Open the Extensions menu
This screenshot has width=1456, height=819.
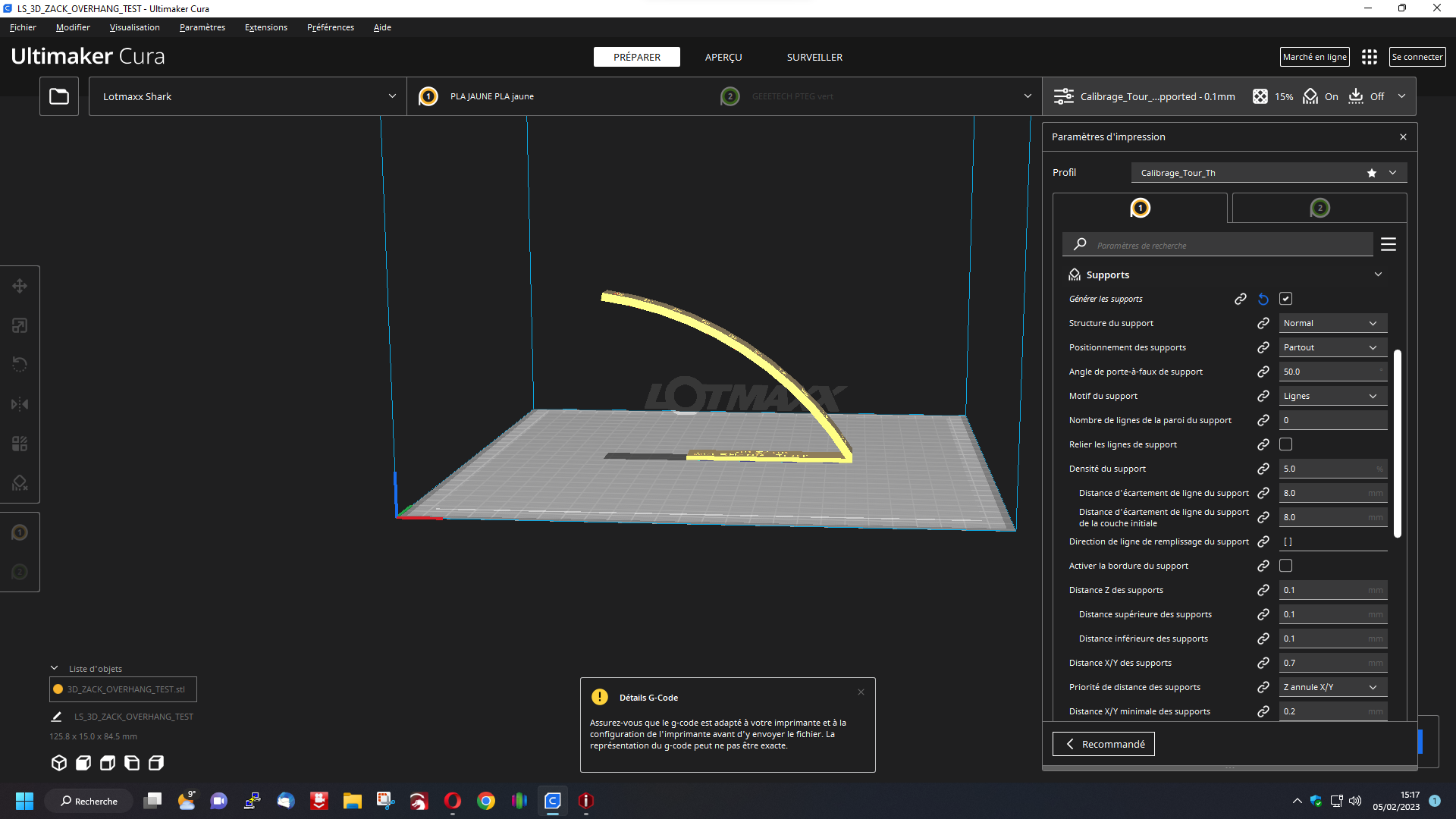click(x=266, y=27)
